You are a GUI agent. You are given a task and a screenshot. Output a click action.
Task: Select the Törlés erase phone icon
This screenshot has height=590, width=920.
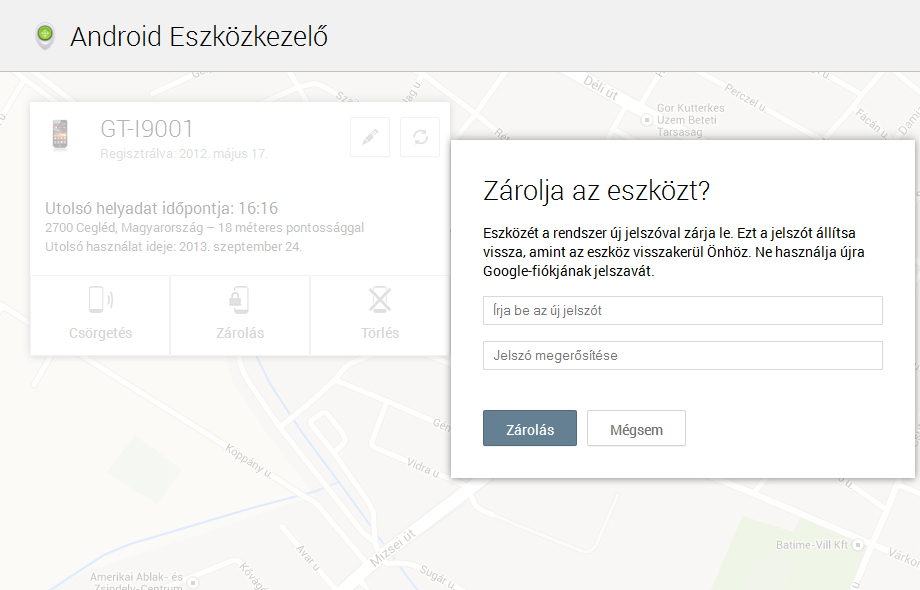380,300
